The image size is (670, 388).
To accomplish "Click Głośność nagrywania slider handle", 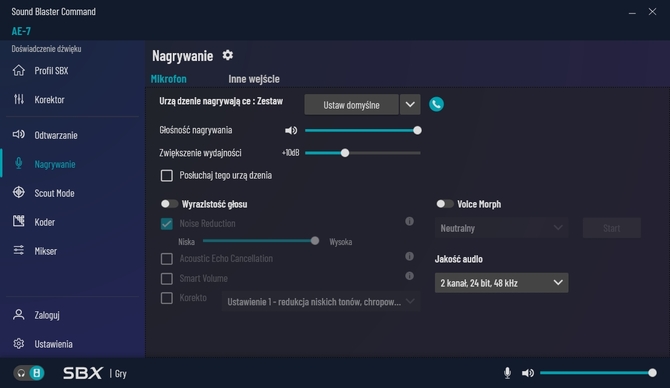I will click(x=417, y=130).
